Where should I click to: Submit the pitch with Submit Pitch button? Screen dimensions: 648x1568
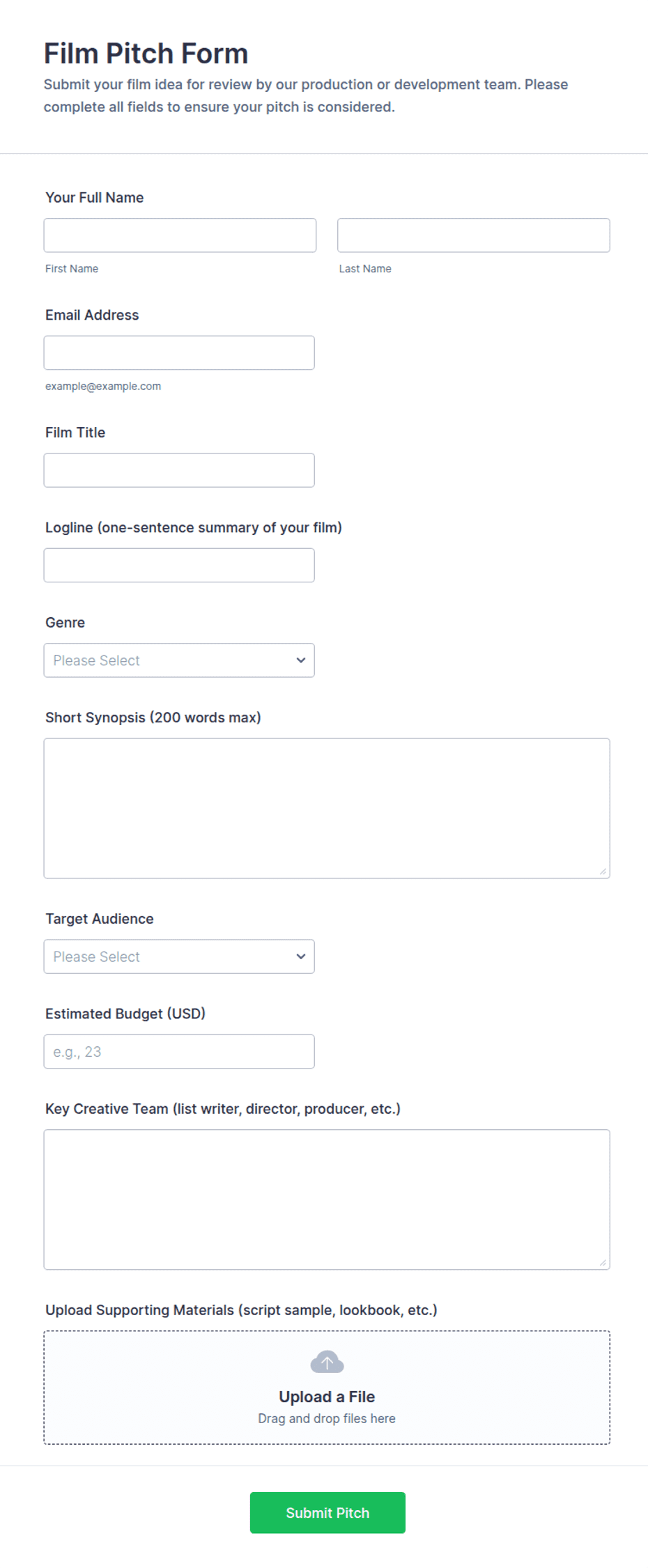pos(327,1512)
